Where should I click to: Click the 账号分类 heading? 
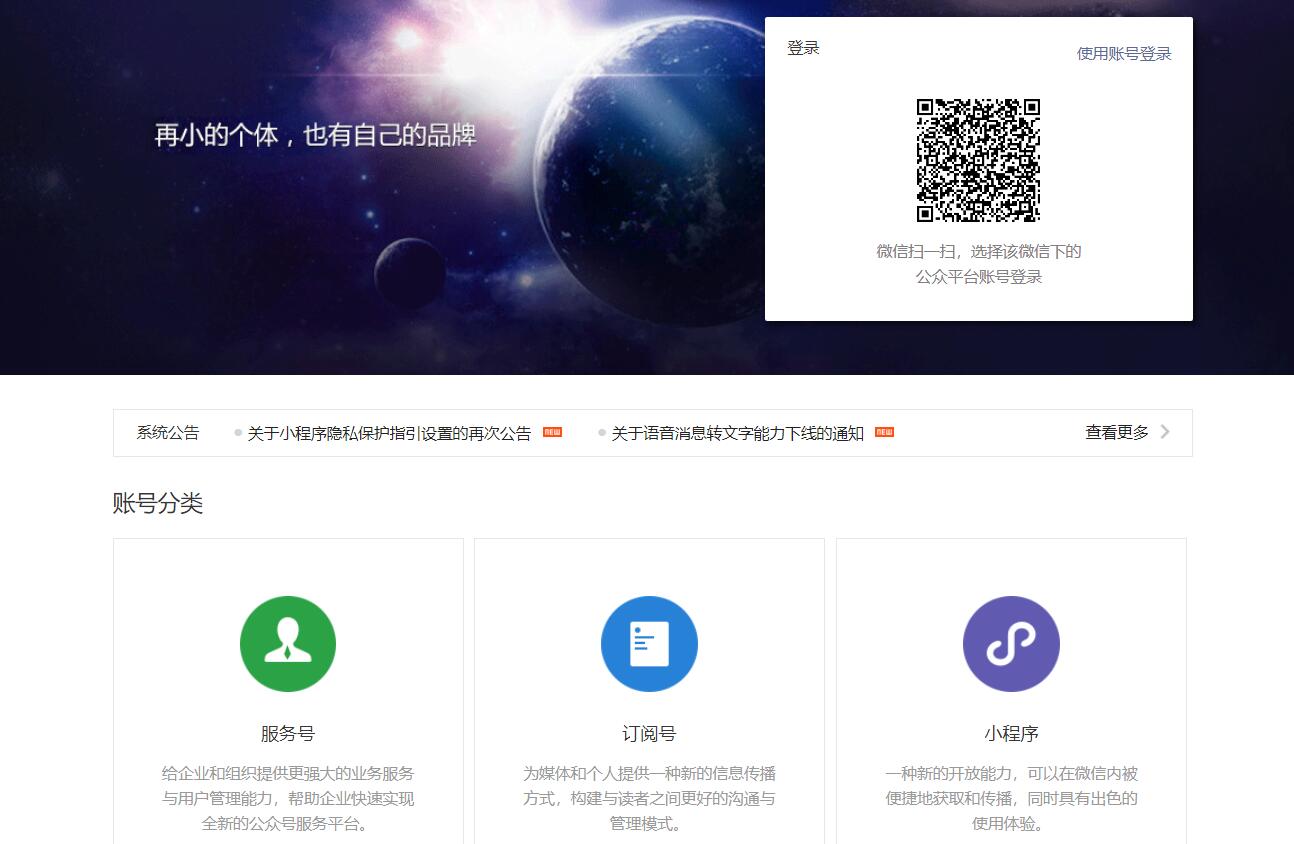pyautogui.click(x=158, y=503)
